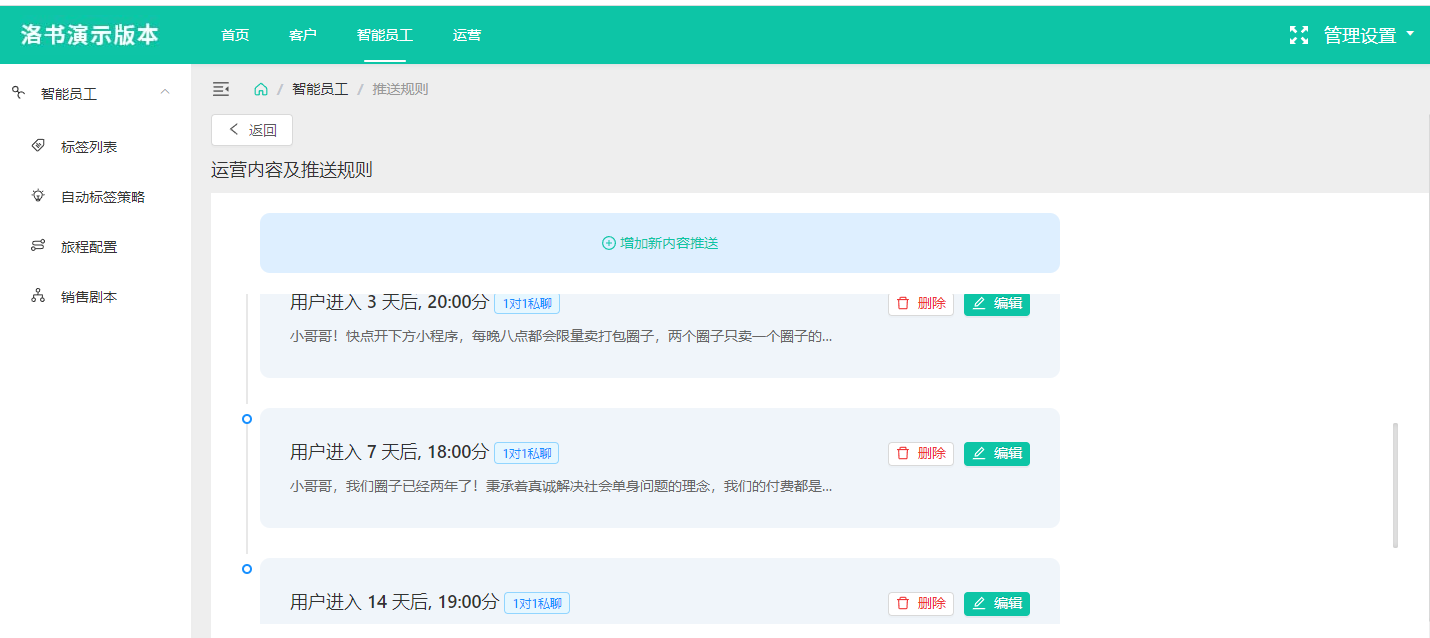Image resolution: width=1430 pixels, height=638 pixels.
Task: Open the 管理设置 dropdown menu
Action: [1369, 35]
